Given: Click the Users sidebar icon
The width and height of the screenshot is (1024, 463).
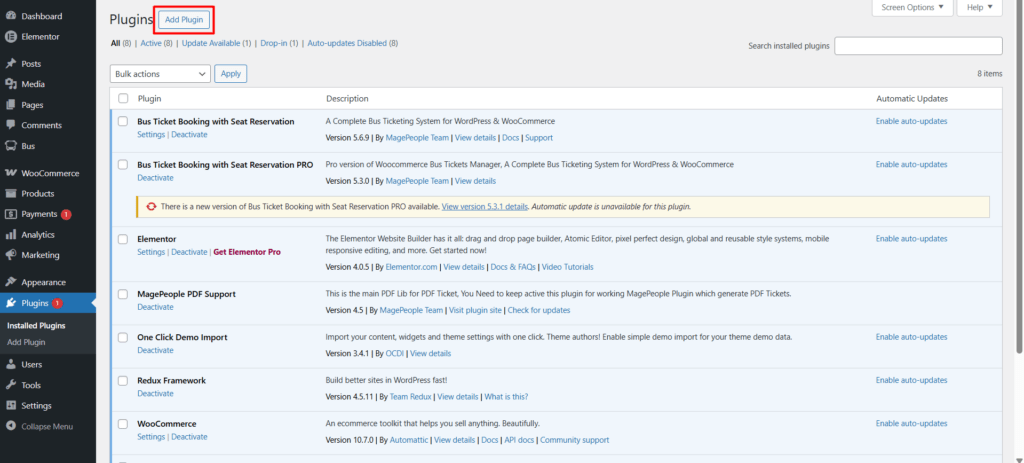Looking at the screenshot, I should 10,364.
